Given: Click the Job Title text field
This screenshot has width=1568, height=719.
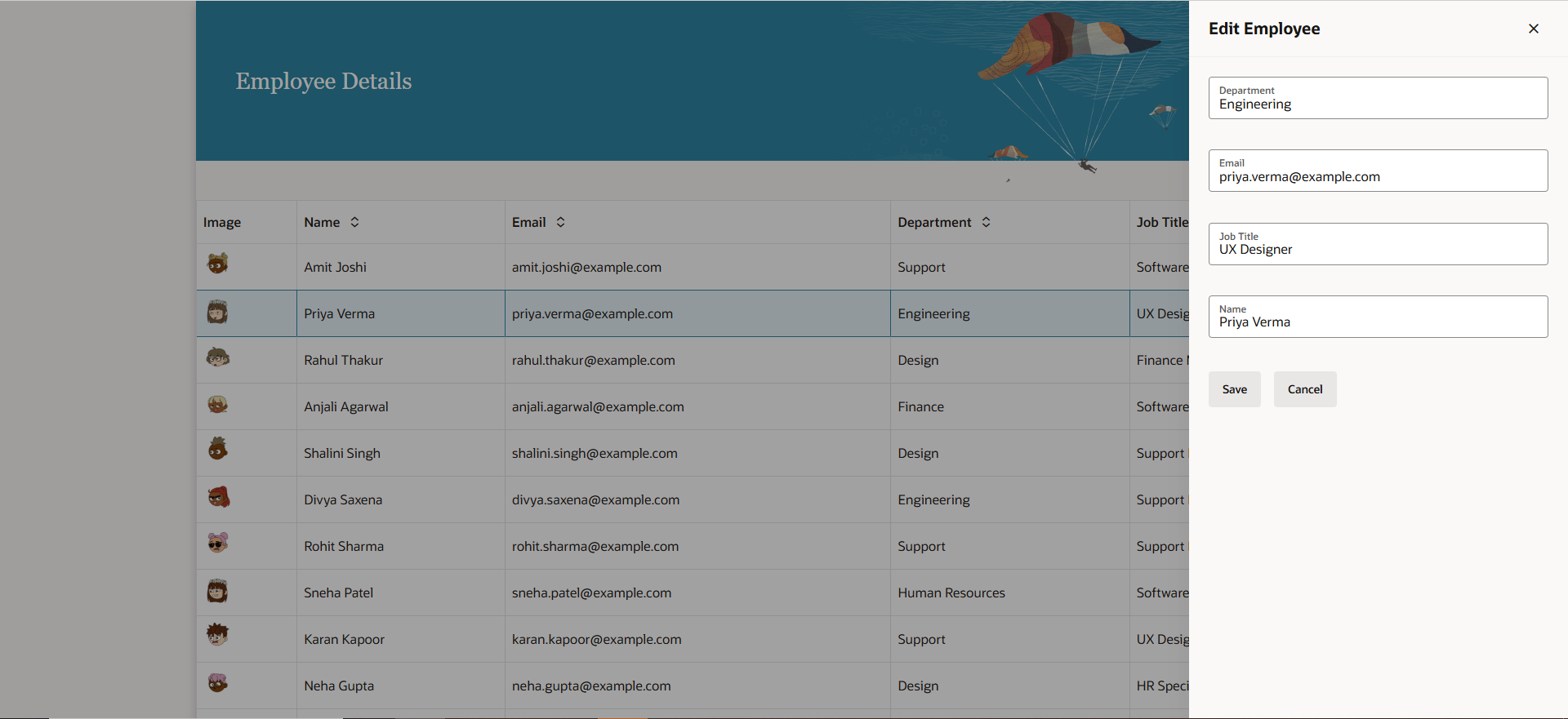Looking at the screenshot, I should (x=1377, y=250).
